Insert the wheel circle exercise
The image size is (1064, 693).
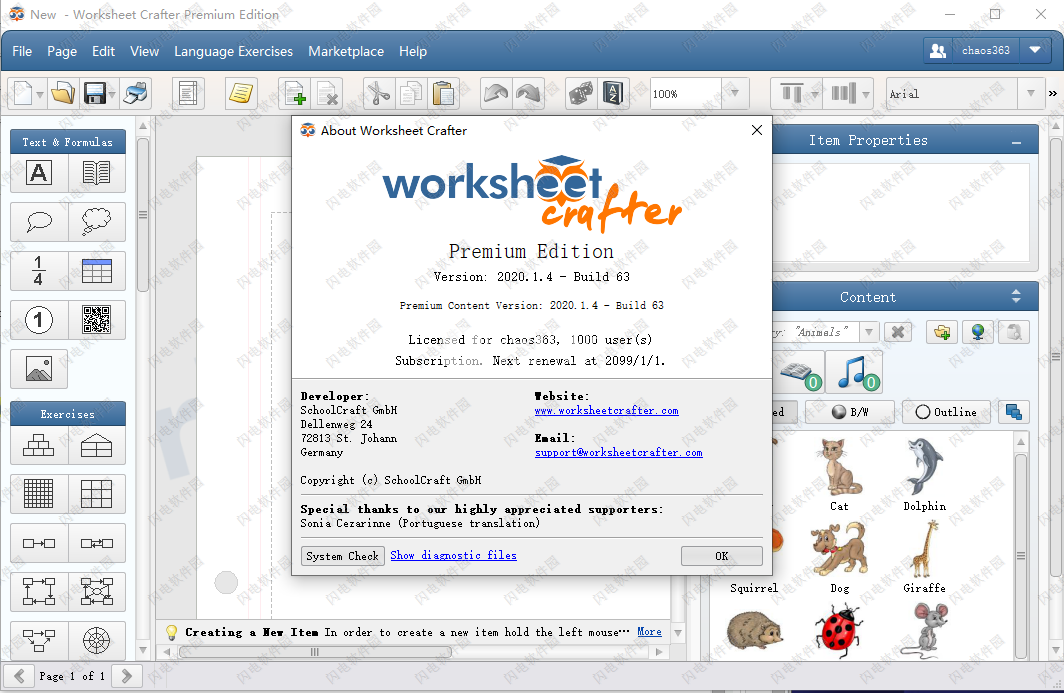pyautogui.click(x=96, y=640)
